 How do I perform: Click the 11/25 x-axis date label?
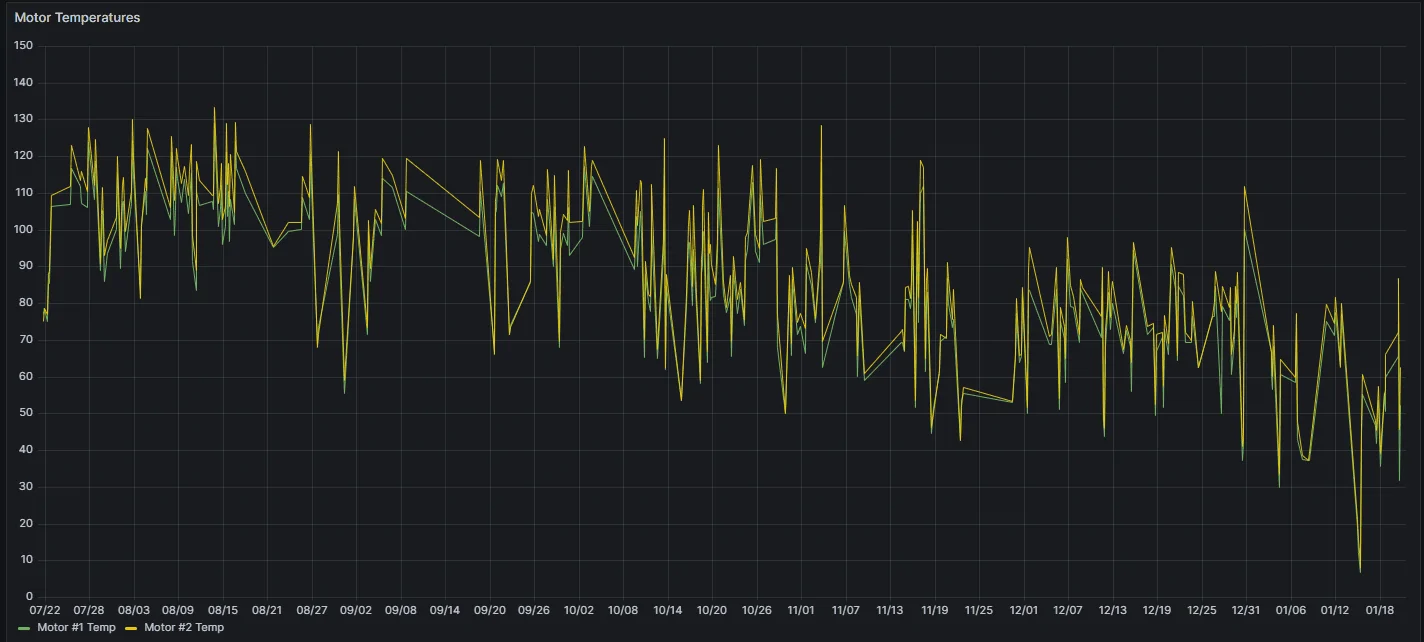point(979,609)
